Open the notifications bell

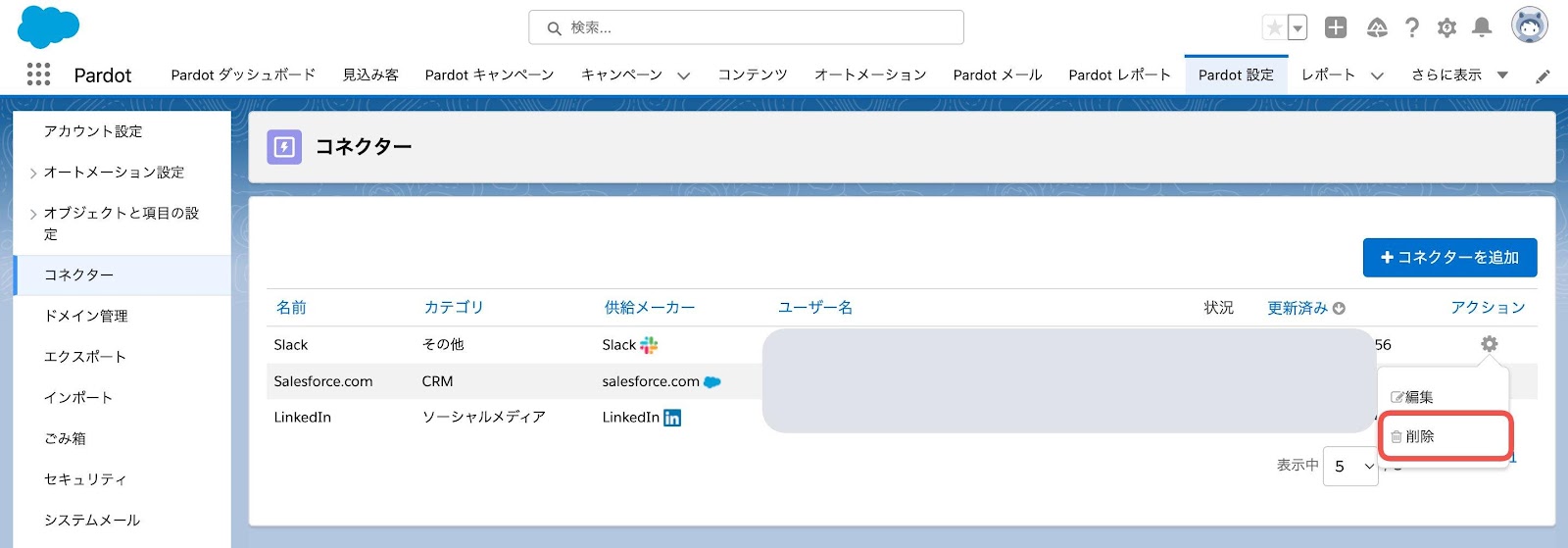click(x=1482, y=27)
